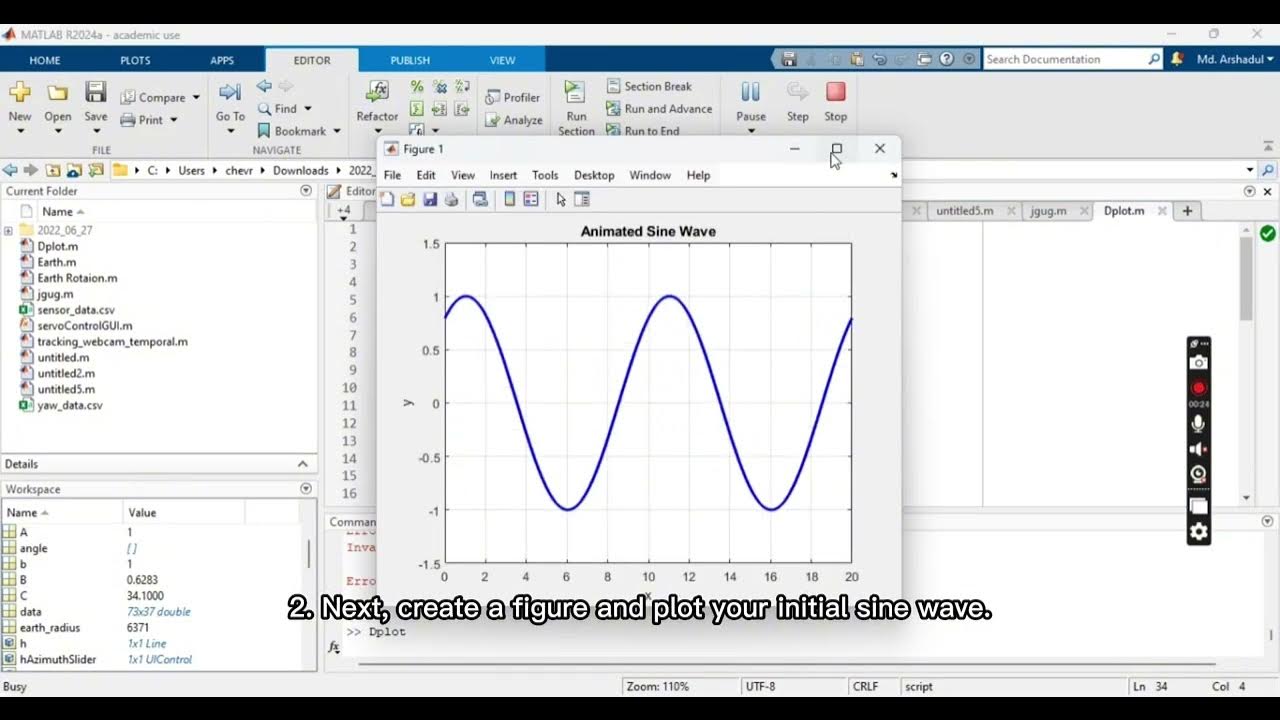Image resolution: width=1280 pixels, height=720 pixels.
Task: Toggle the microphone in the recorder widget
Action: tap(1199, 424)
